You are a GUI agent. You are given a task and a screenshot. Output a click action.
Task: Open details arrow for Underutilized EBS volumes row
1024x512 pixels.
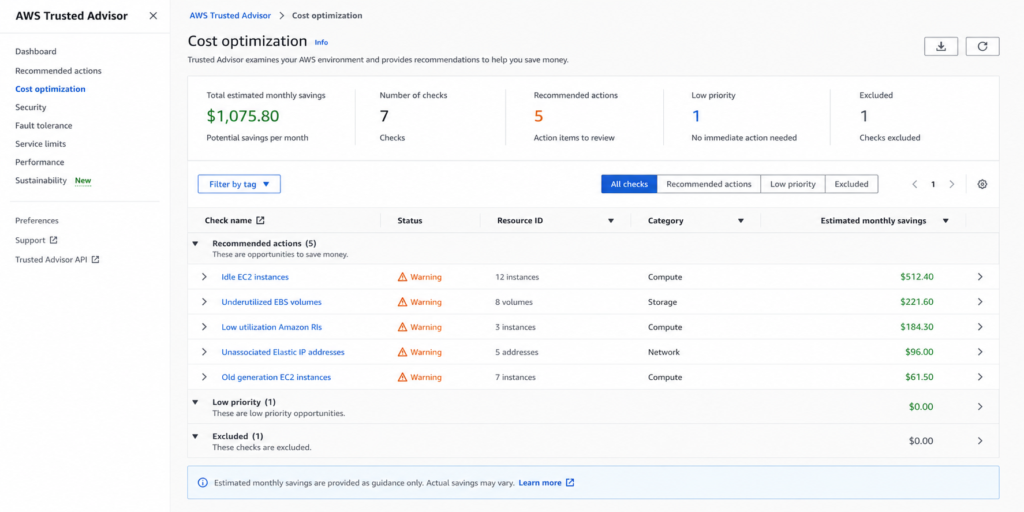click(x=980, y=302)
